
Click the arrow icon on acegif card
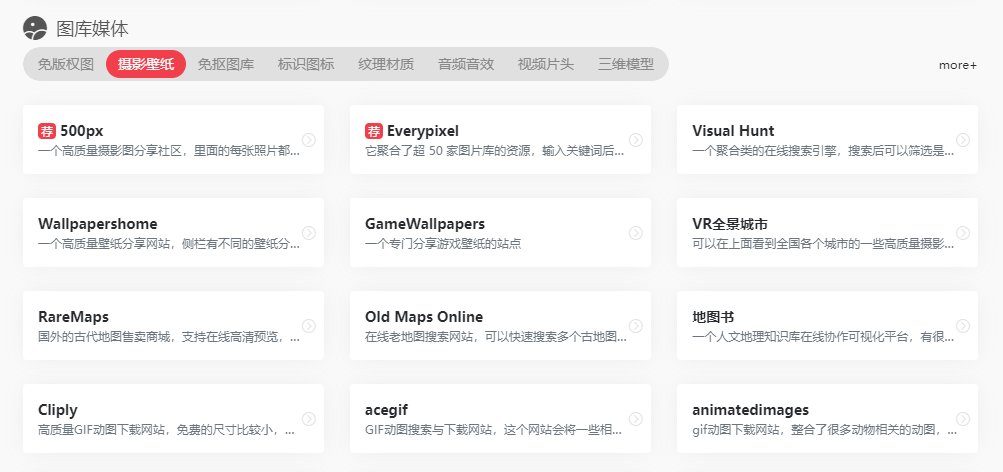point(635,419)
